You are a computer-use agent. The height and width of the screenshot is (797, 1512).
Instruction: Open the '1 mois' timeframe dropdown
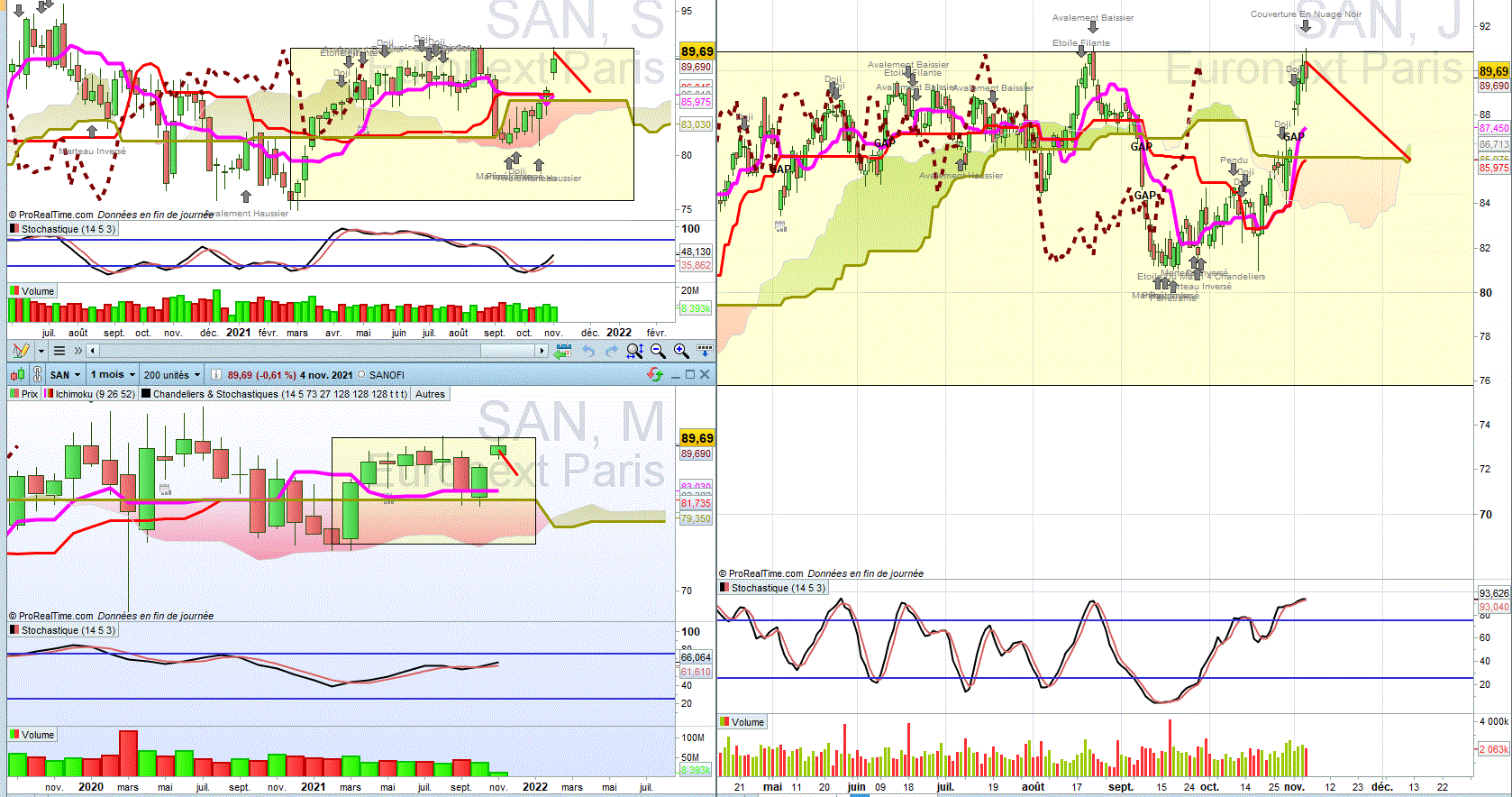pyautogui.click(x=113, y=374)
